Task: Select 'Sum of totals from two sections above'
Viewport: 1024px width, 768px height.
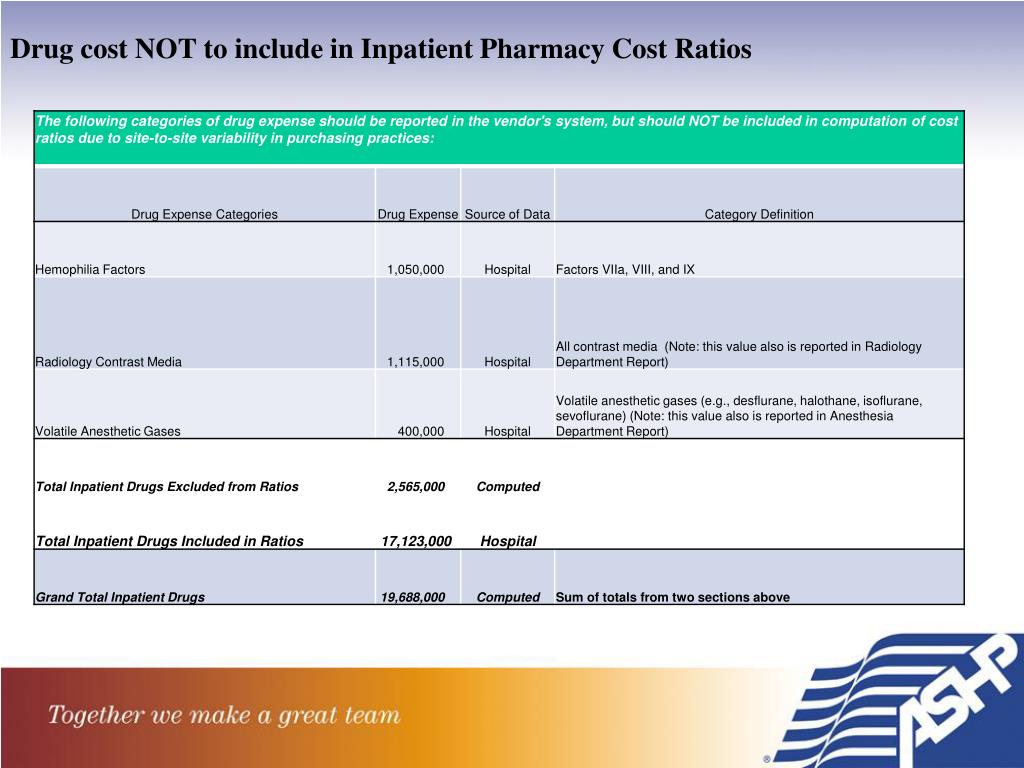Action: tap(673, 597)
